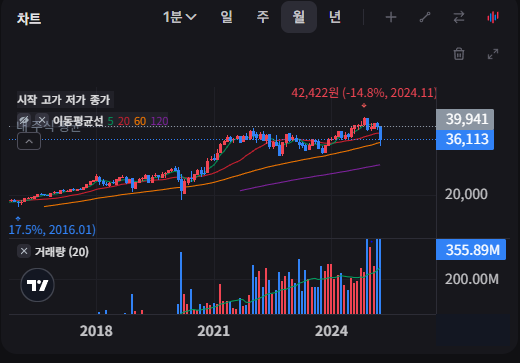Click the 39,941 price axis label
The image size is (520, 363).
465,119
